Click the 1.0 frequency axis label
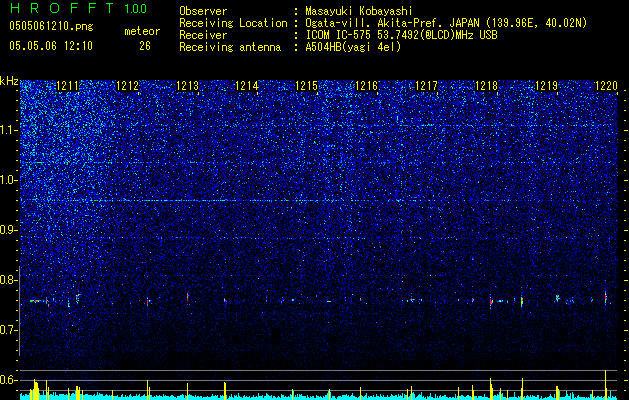The height and width of the screenshot is (400, 629). pyautogui.click(x=9, y=180)
